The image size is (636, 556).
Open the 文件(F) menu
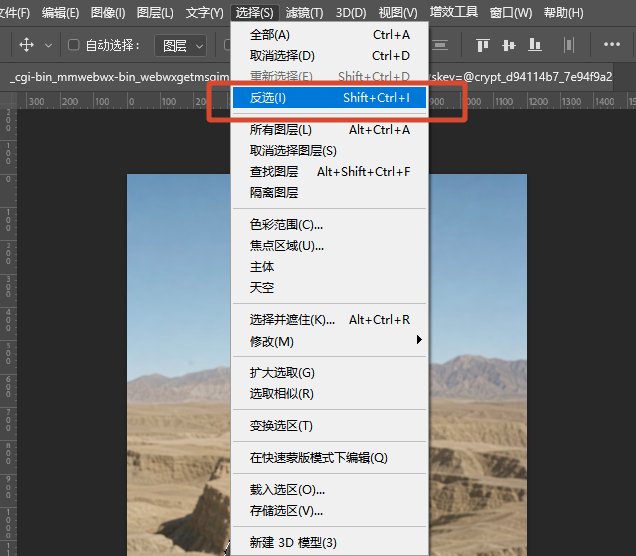tap(15, 13)
